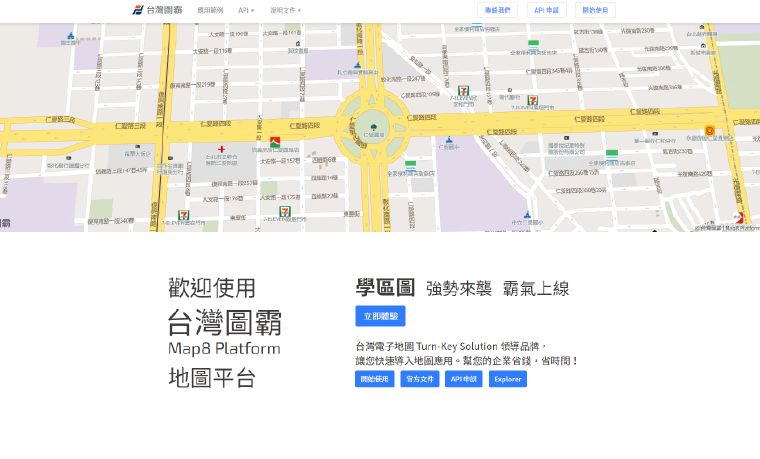Click the school icon in top-left purple area
Screen dimensions: 760x459
pyautogui.click(x=71, y=36)
